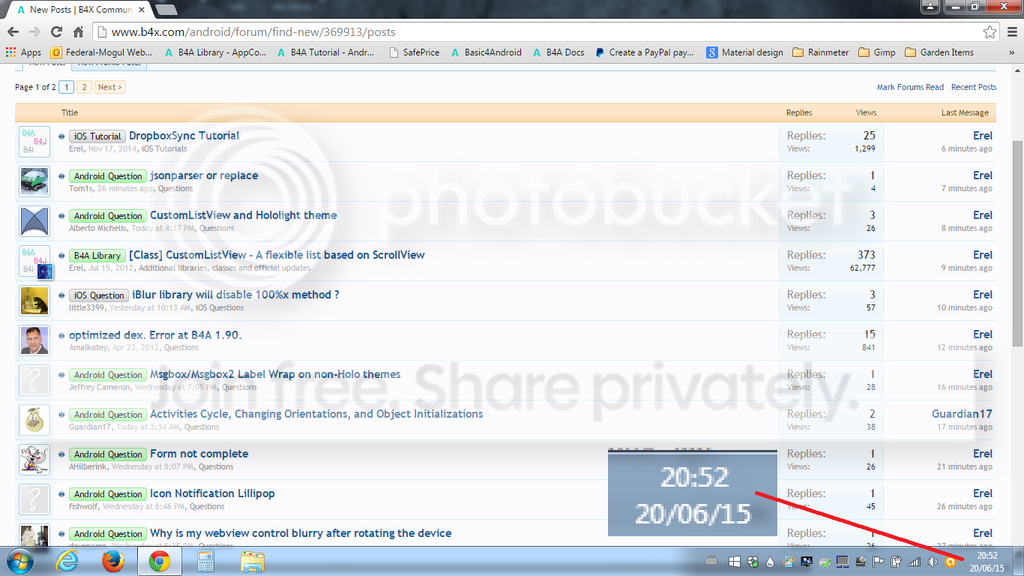Launch Internet Explorer from the taskbar
1024x576 pixels.
[67, 561]
